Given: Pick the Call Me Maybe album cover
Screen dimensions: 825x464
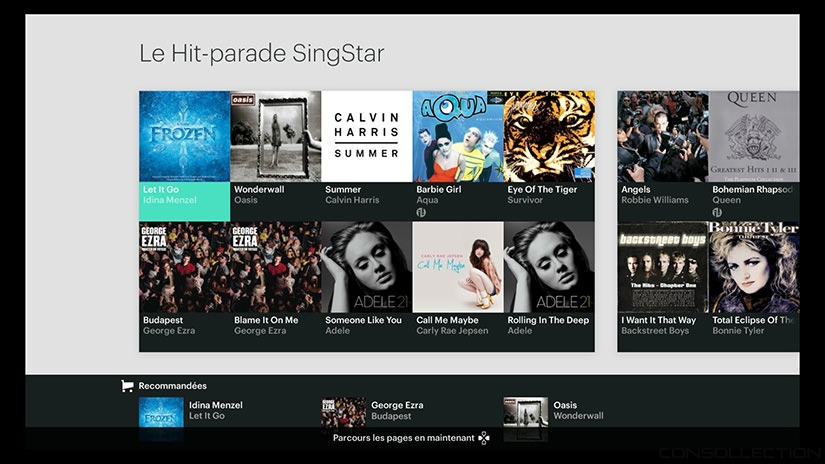Looking at the screenshot, I should point(458,267).
